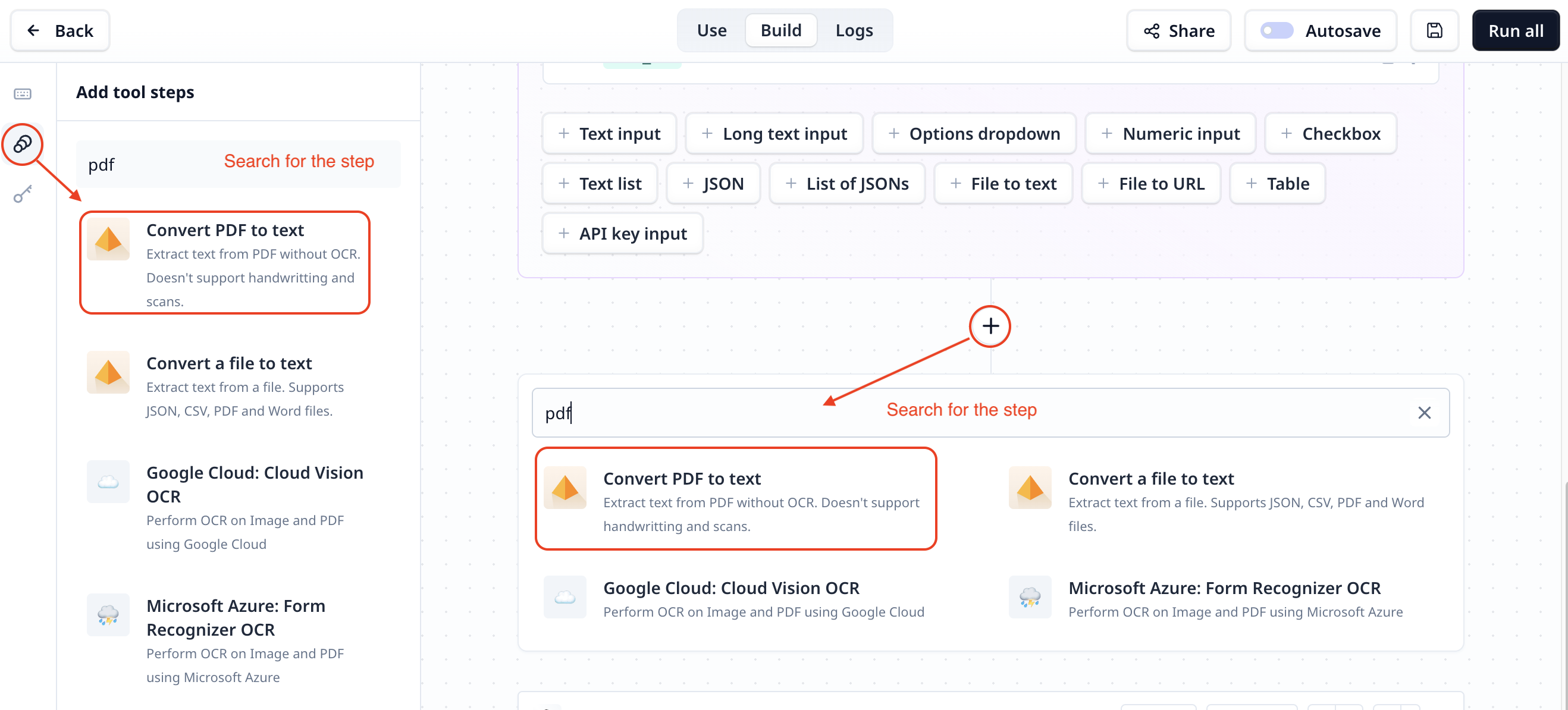The width and height of the screenshot is (1568, 710).
Task: Click the close X on search field
Action: click(x=1423, y=412)
